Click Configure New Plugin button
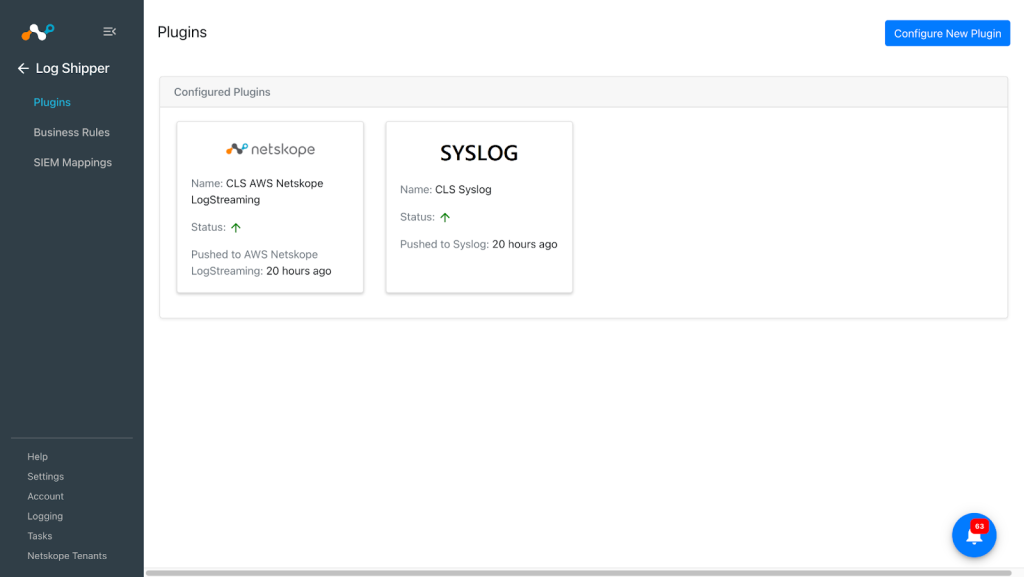 [947, 33]
